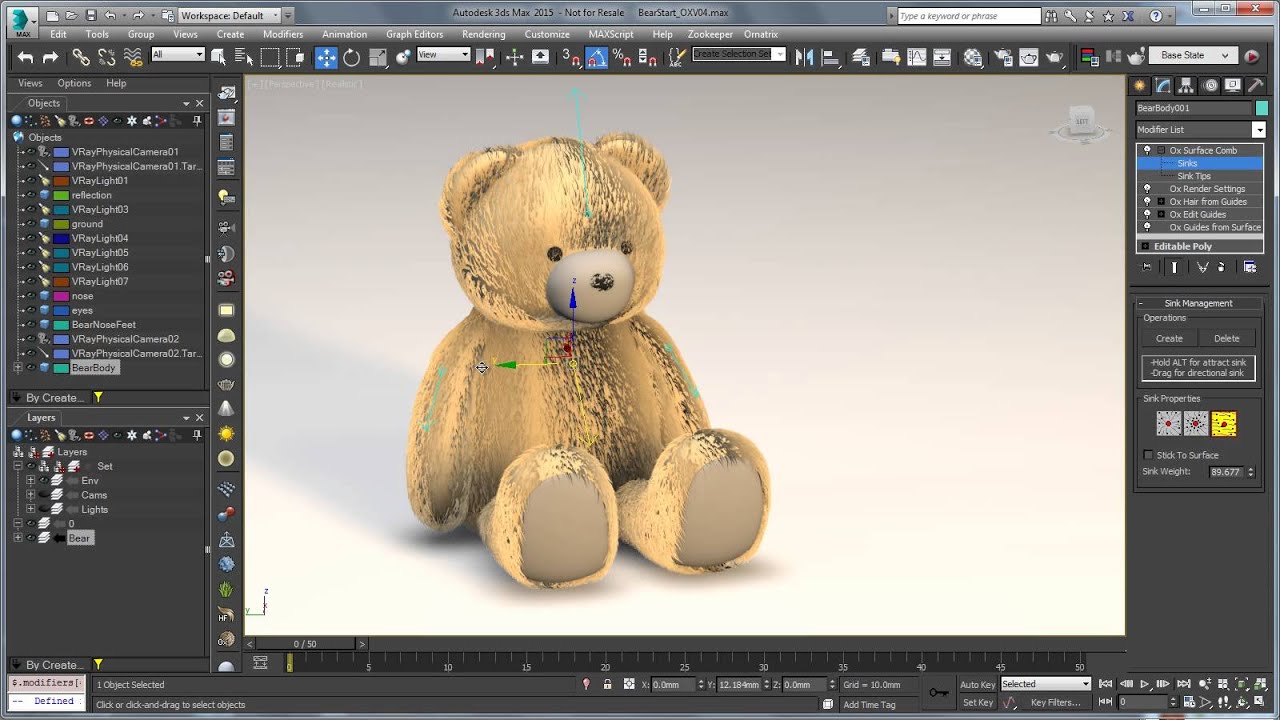
Task: Expand the Env layer in Layers tree
Action: tap(30, 481)
